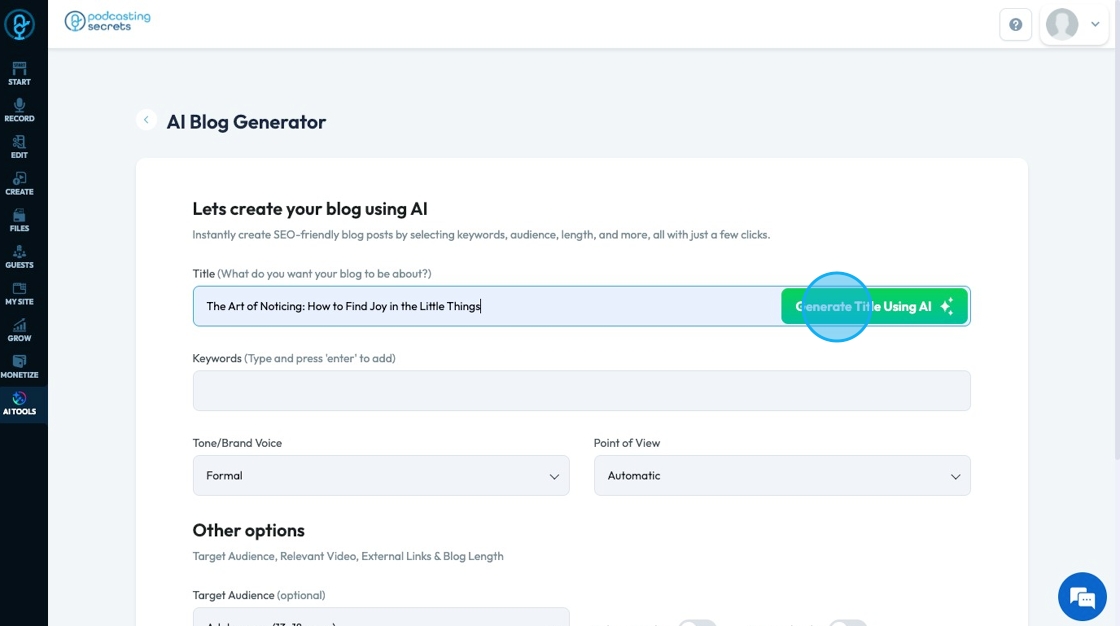The width and height of the screenshot is (1120, 626).
Task: Expand the Tone/Brand Voice dropdown
Action: pos(381,476)
